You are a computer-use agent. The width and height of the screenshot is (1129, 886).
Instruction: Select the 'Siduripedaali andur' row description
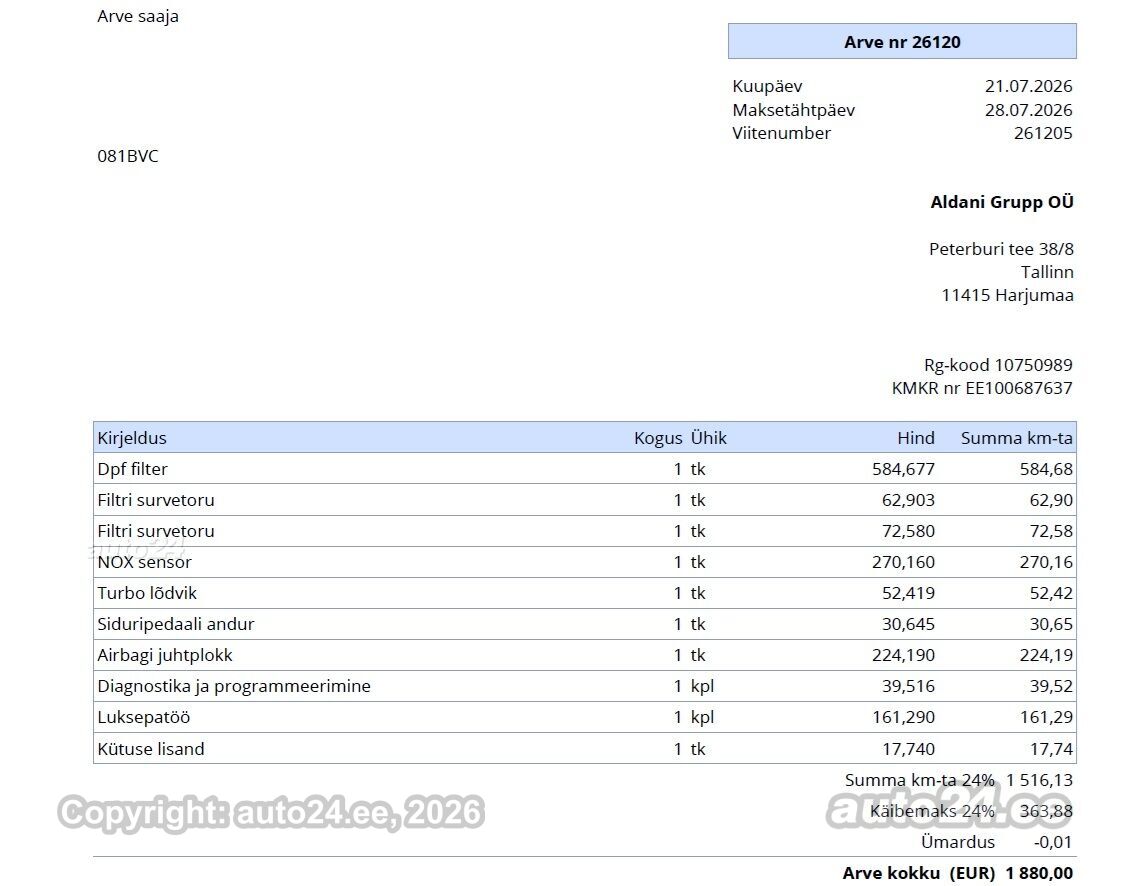(x=176, y=624)
